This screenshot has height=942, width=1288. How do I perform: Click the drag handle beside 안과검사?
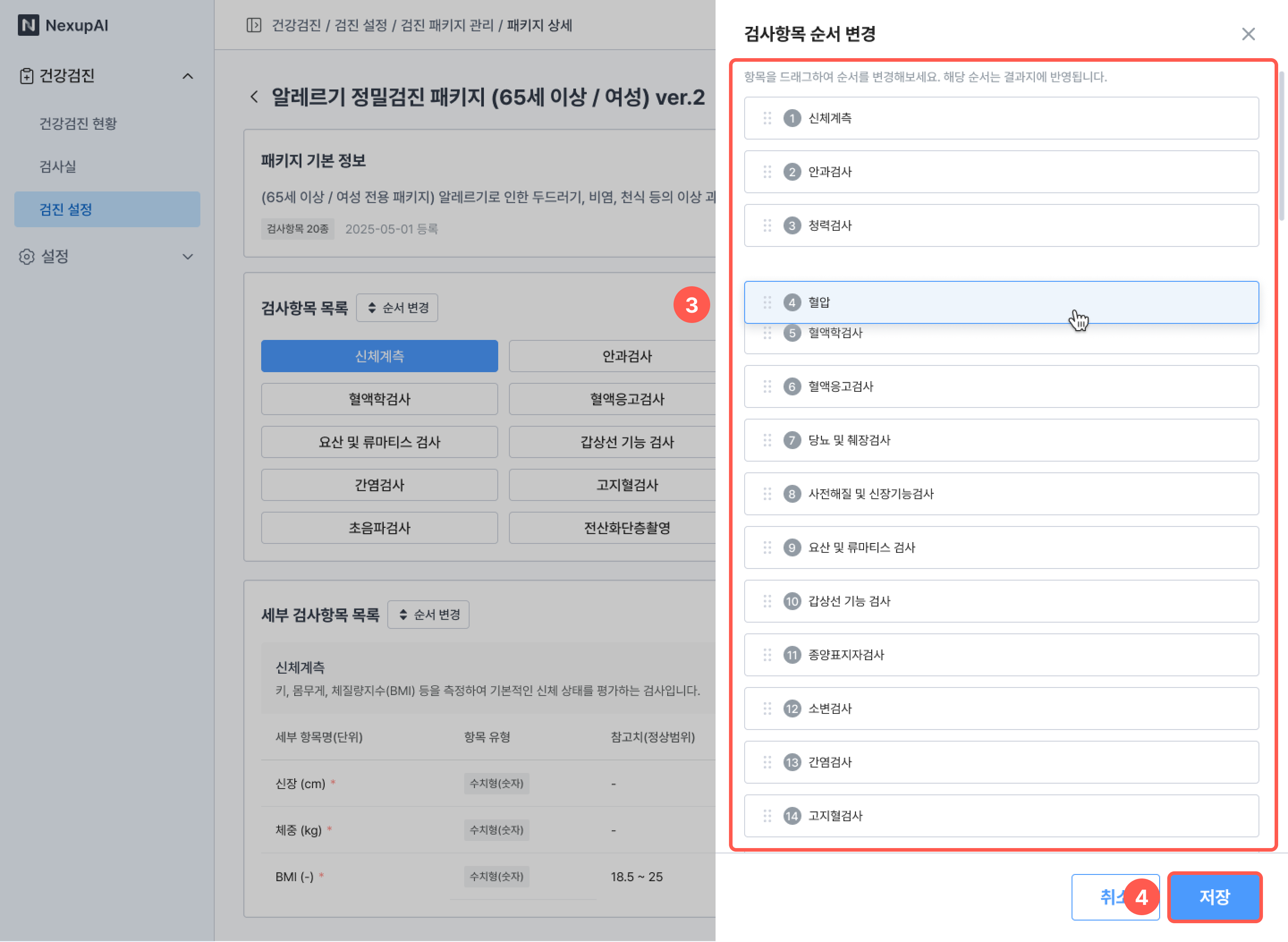click(x=767, y=172)
